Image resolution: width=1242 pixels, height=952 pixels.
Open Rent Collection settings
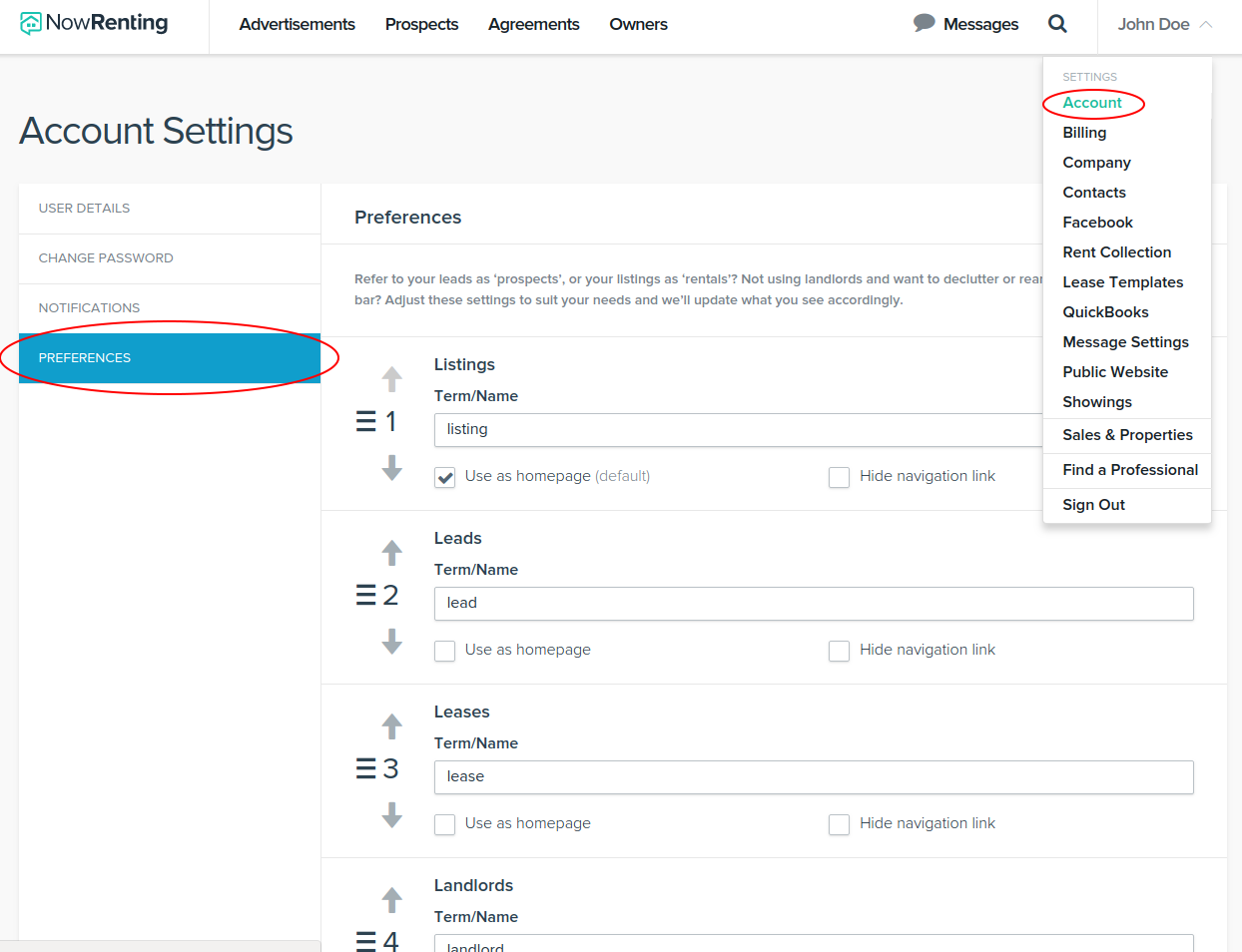coord(1117,252)
